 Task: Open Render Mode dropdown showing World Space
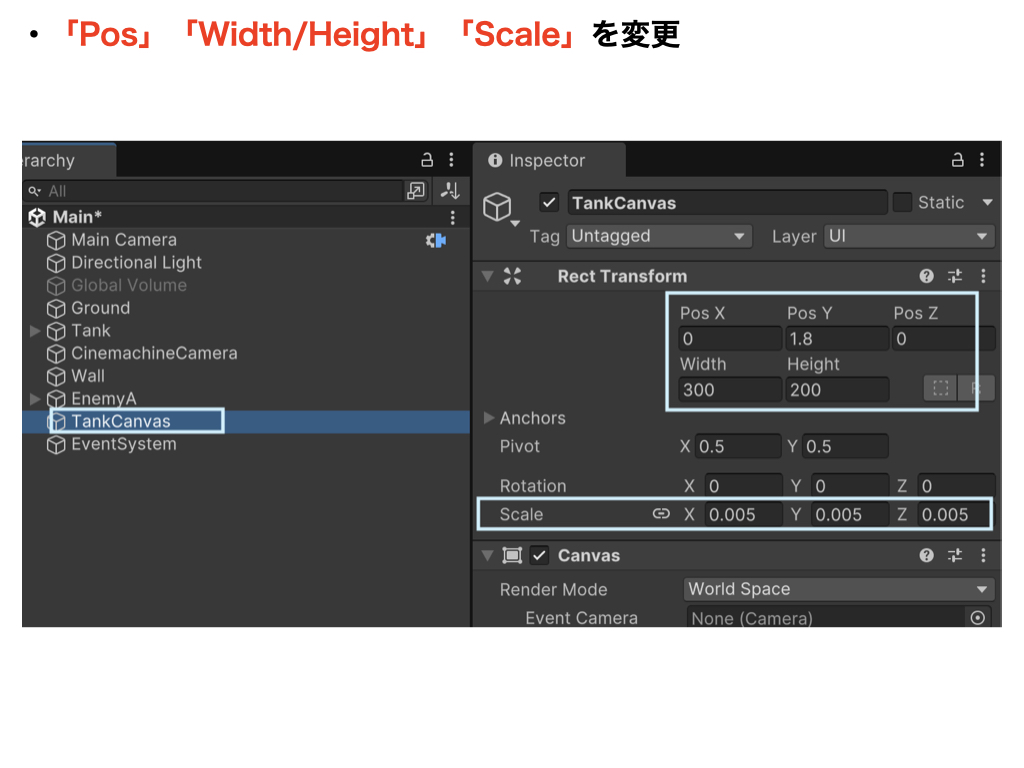(839, 589)
